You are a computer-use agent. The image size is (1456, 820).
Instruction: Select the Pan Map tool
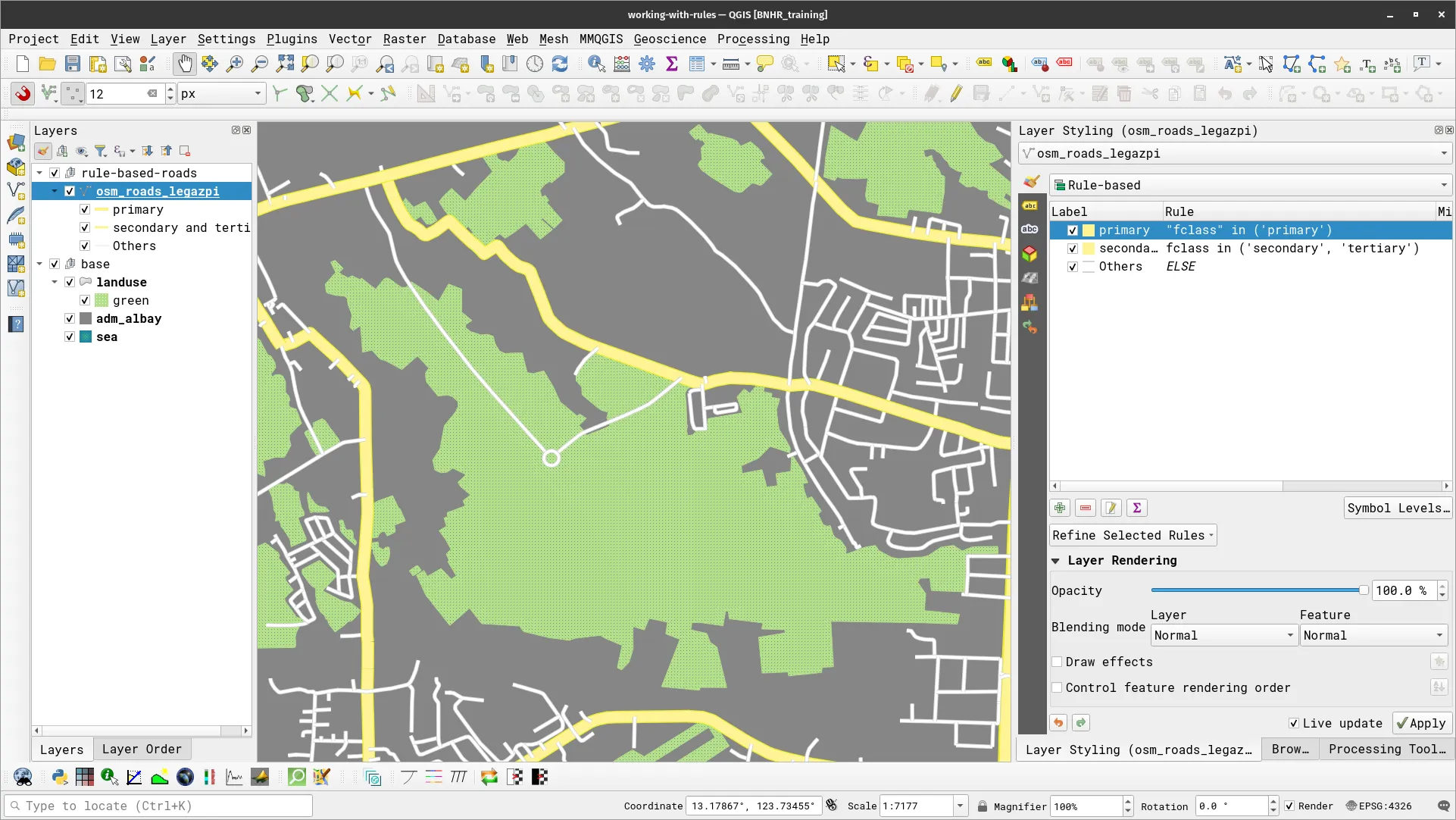click(184, 64)
